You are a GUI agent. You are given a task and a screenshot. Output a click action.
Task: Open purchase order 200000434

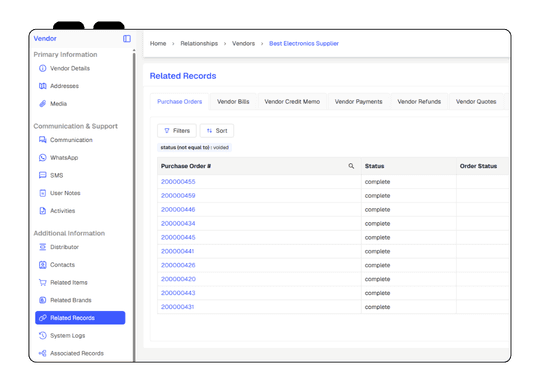pos(178,224)
